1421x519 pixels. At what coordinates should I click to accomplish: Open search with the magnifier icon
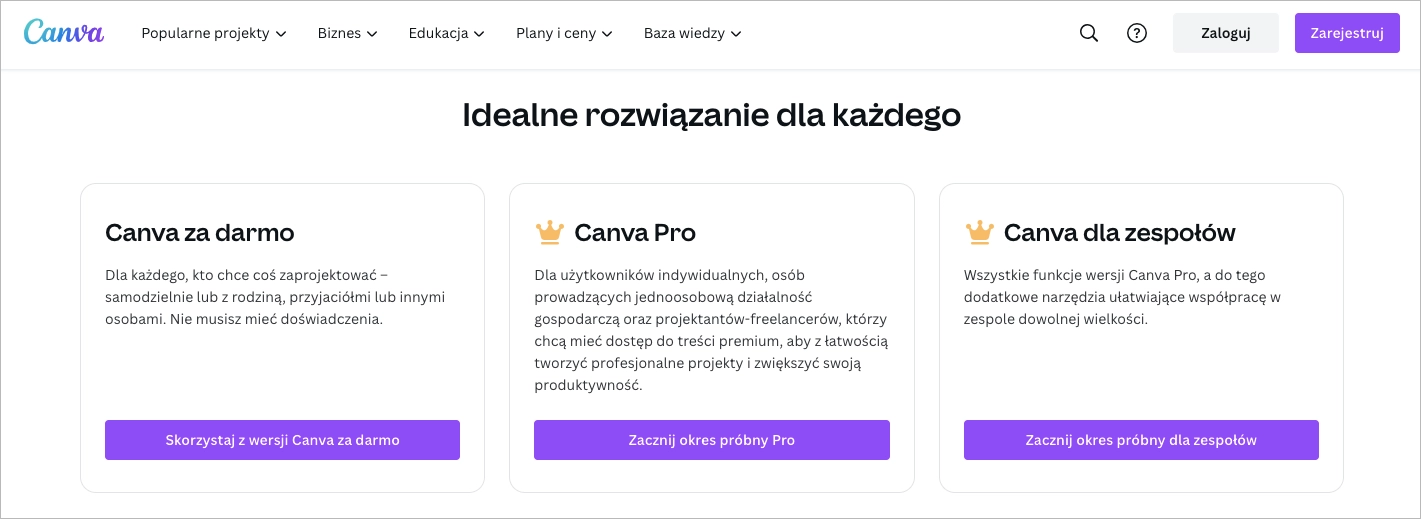[1089, 33]
